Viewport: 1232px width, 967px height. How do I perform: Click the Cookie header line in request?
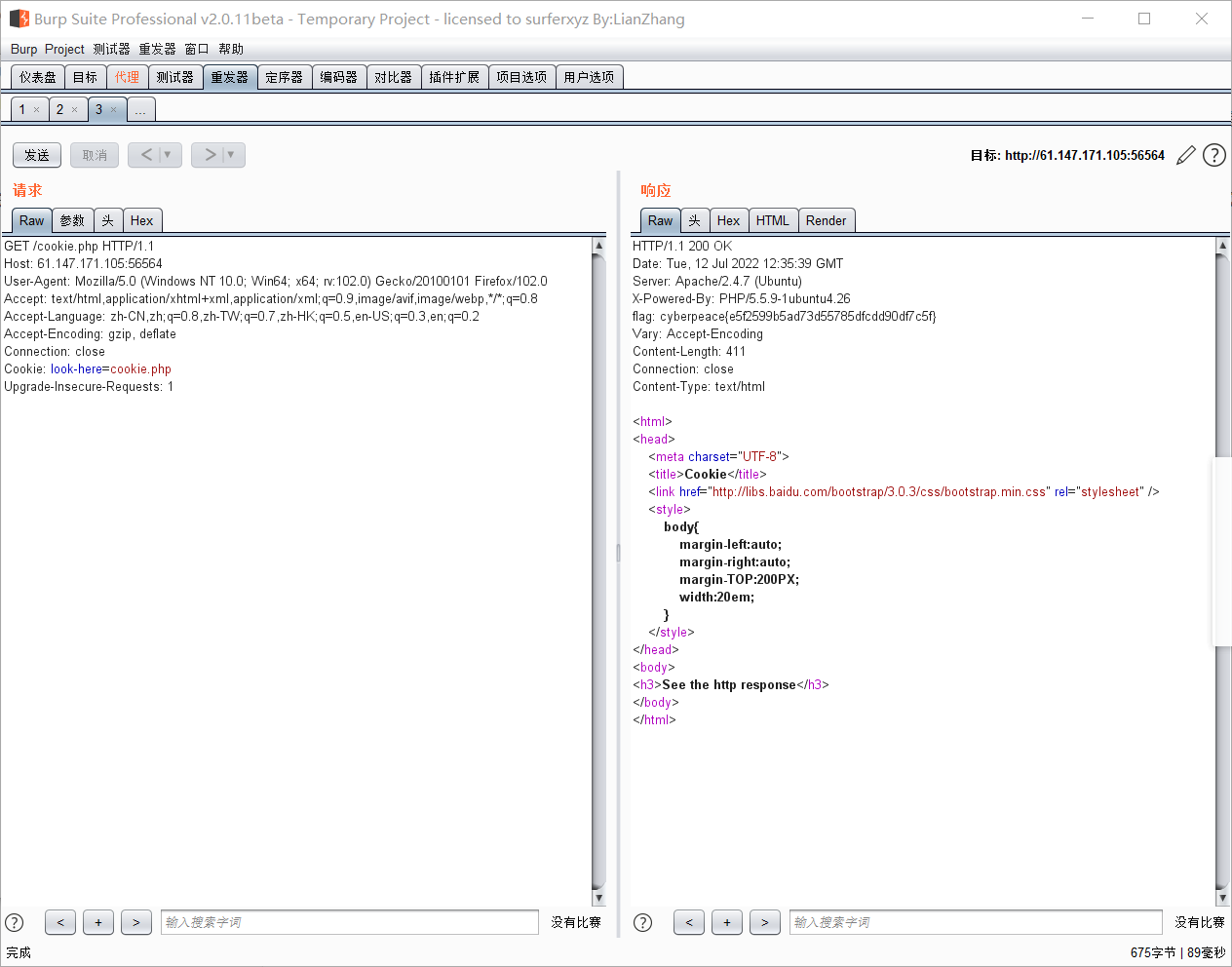tap(88, 368)
